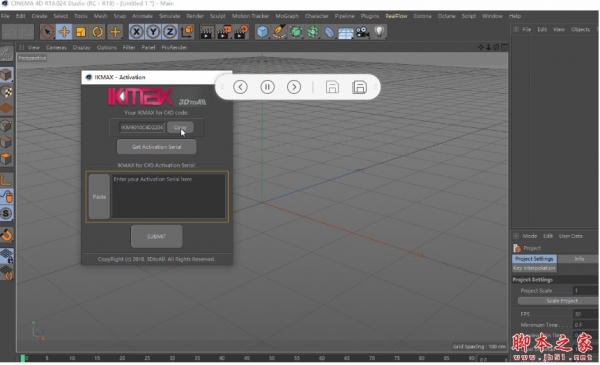
Task: Select the Rotate tool icon
Action: [98, 32]
